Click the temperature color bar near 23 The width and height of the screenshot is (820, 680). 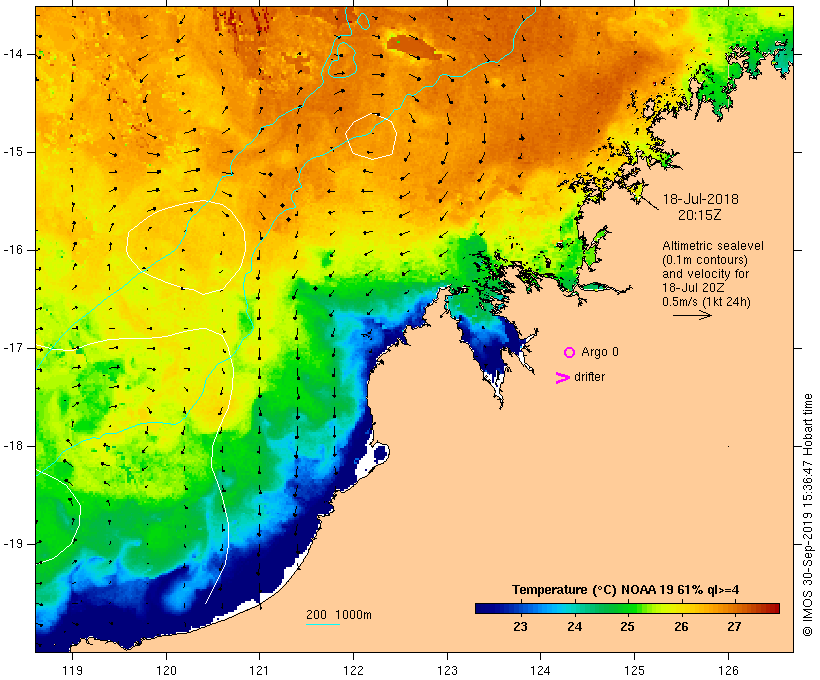[520, 608]
